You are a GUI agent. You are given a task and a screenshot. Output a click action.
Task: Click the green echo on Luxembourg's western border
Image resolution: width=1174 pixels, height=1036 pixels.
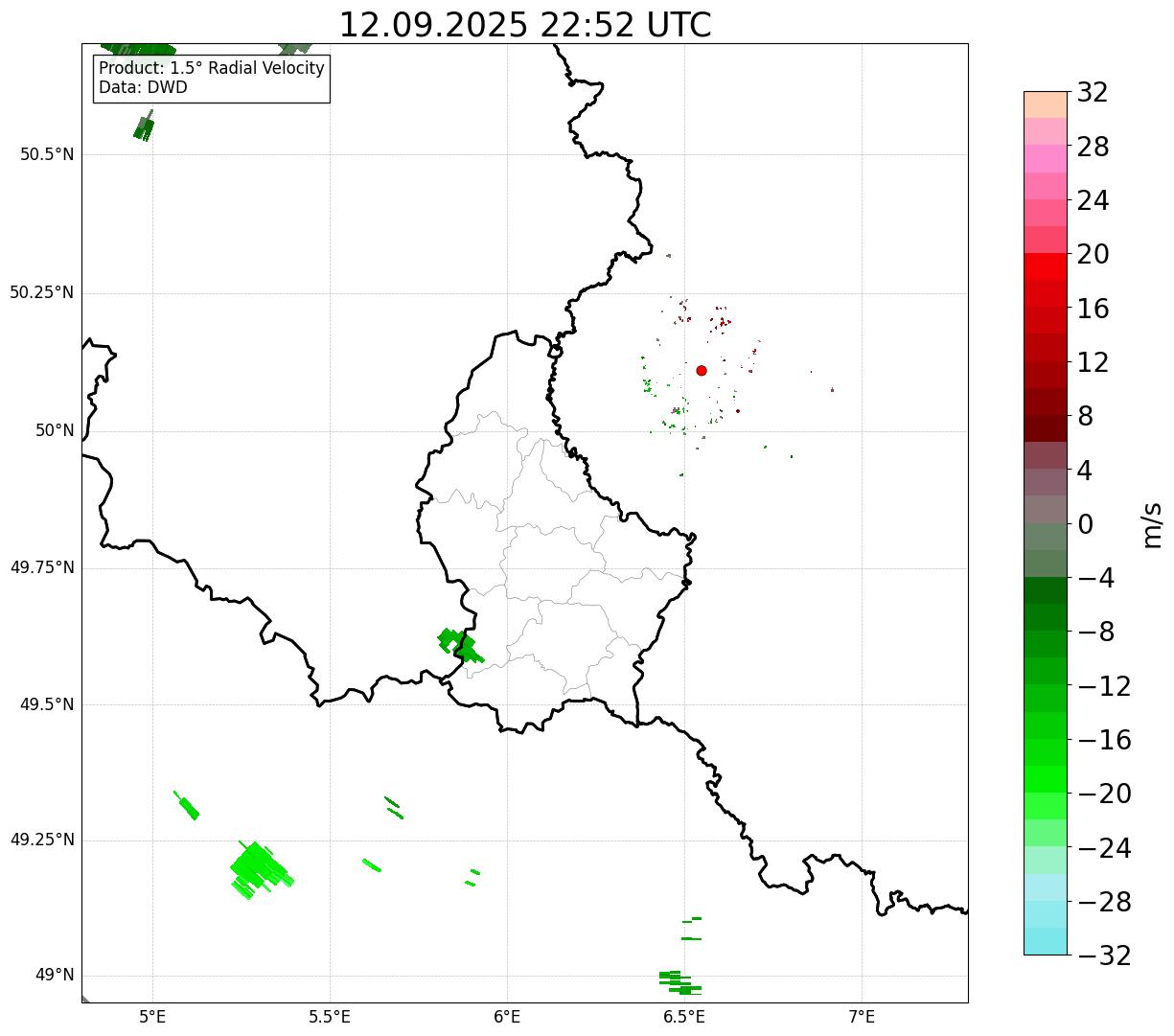tap(459, 644)
